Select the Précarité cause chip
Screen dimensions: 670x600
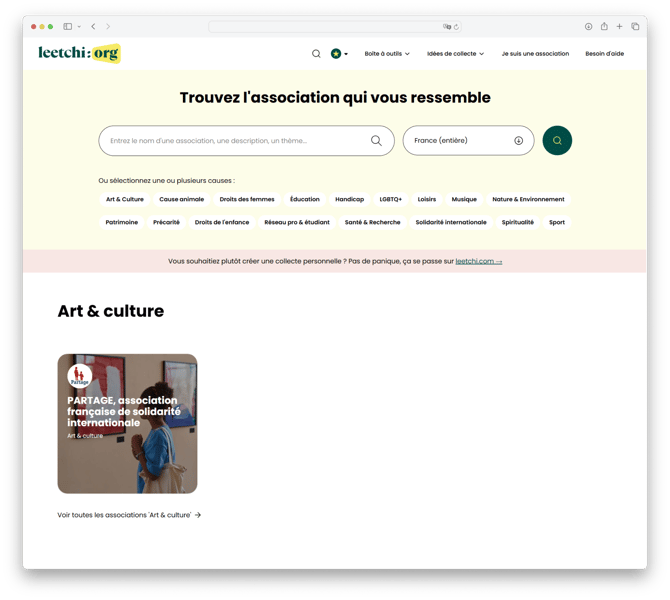pyautogui.click(x=166, y=222)
